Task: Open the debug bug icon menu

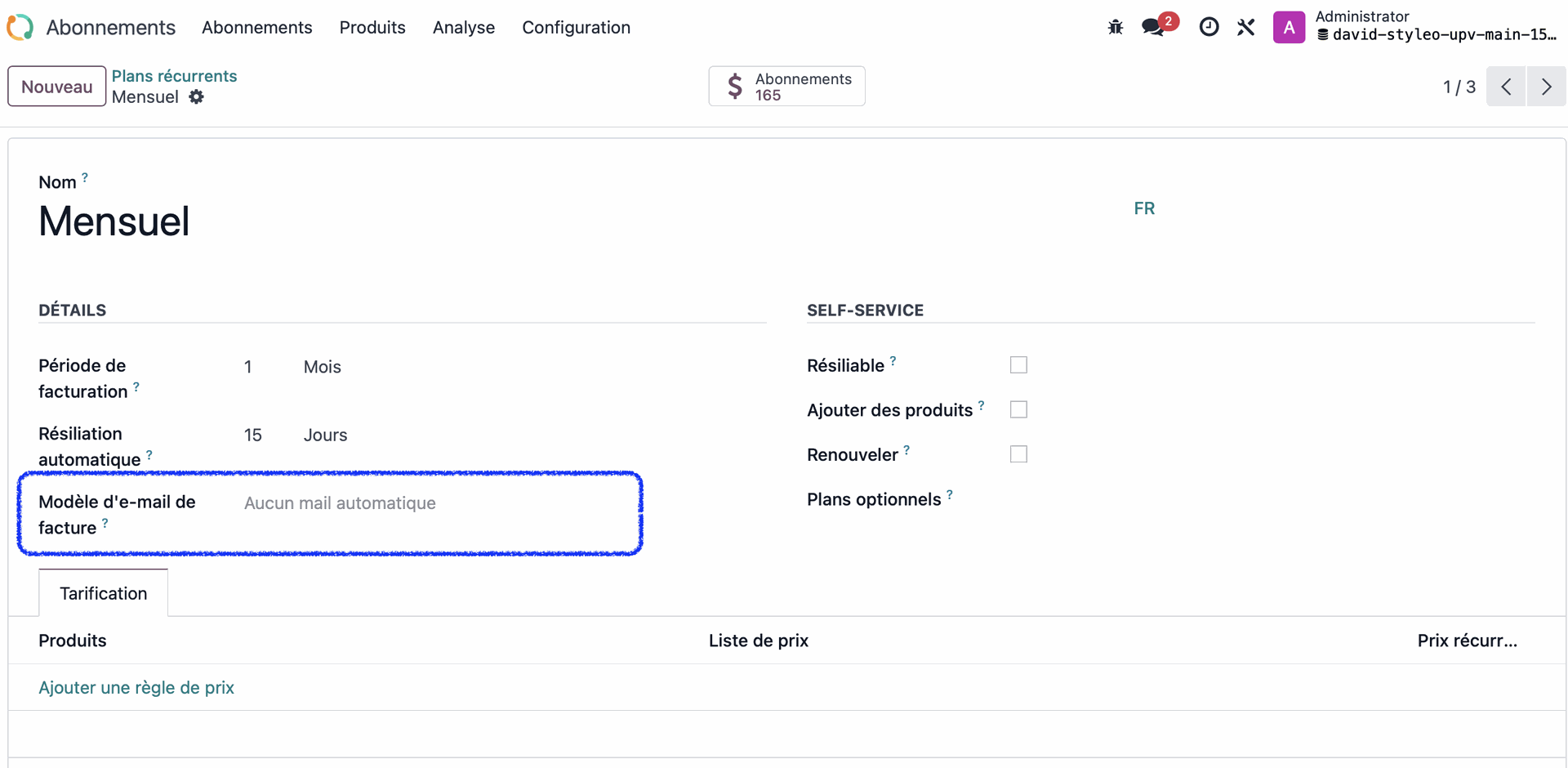Action: pyautogui.click(x=1115, y=27)
